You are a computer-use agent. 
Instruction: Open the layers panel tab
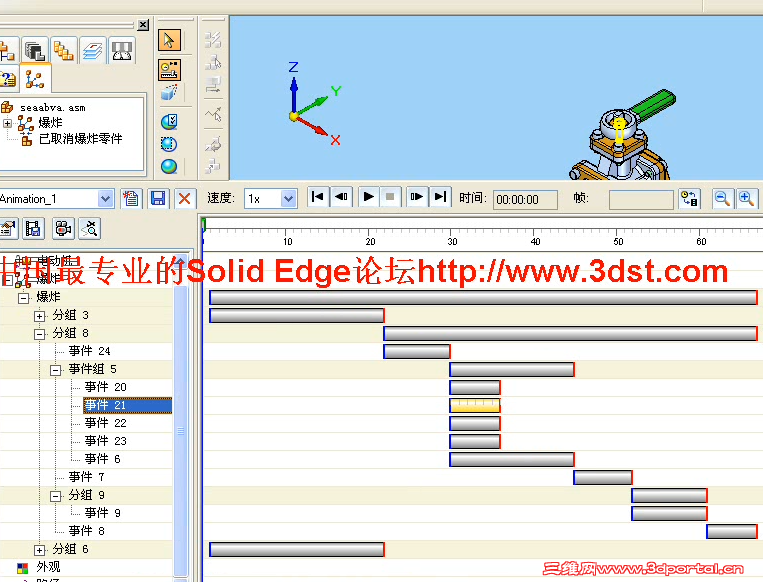coord(92,50)
